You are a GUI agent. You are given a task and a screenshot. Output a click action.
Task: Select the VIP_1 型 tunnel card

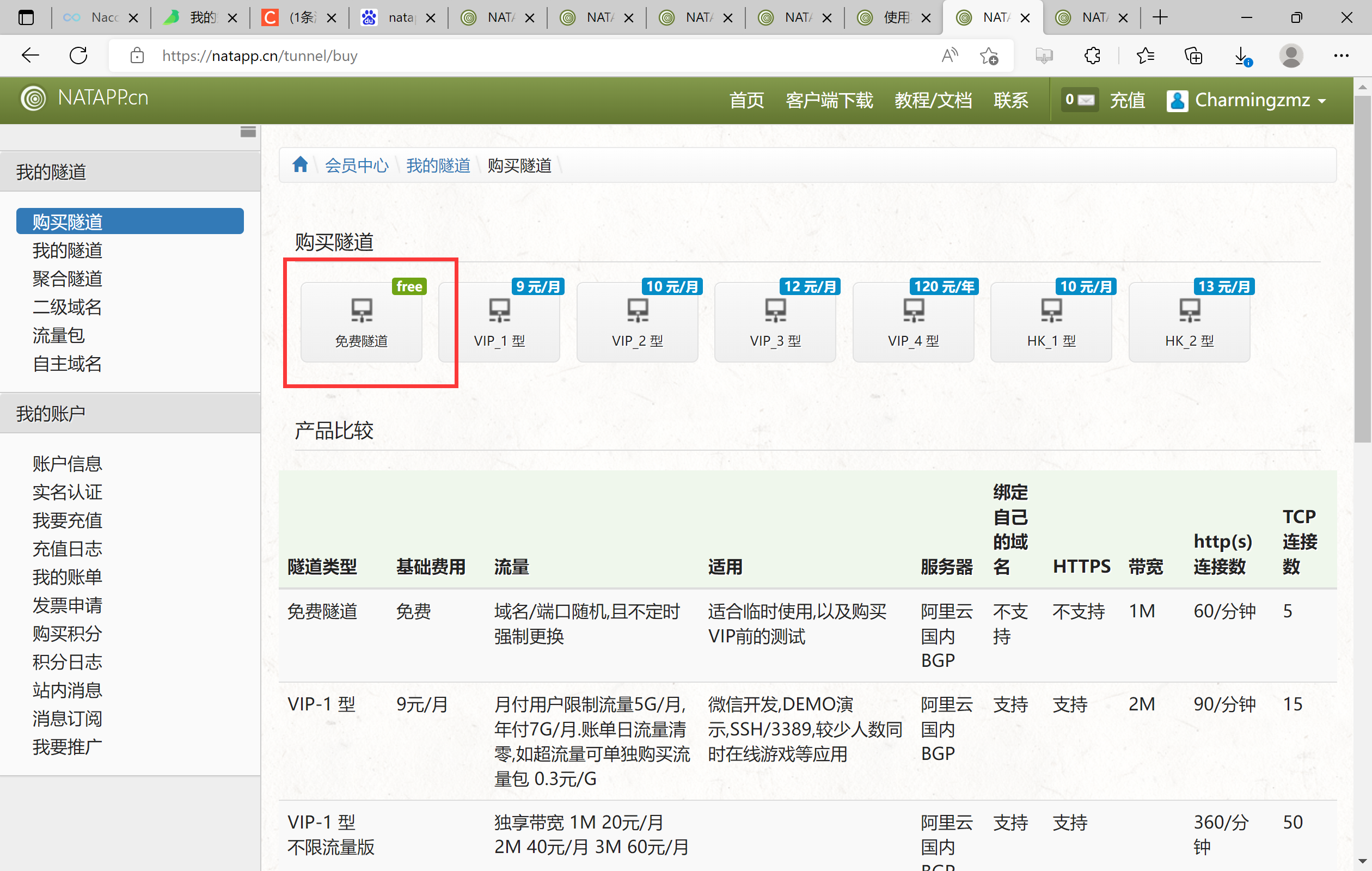(x=499, y=322)
